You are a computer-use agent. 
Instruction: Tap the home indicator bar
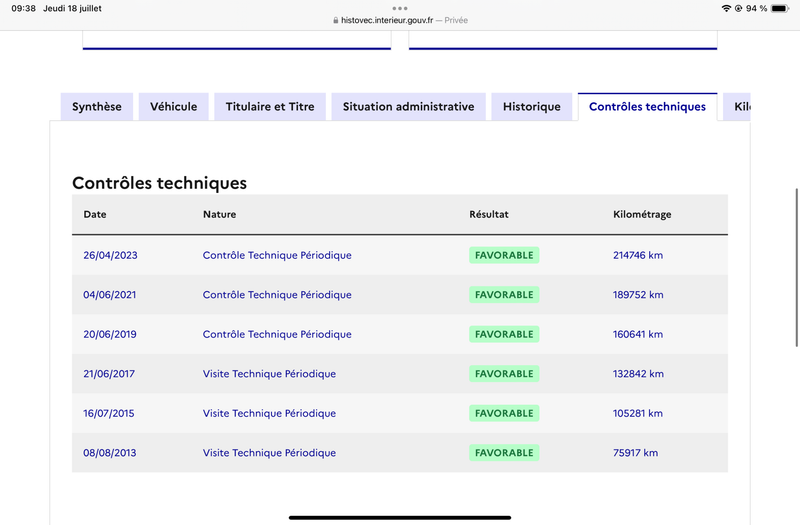click(400, 517)
